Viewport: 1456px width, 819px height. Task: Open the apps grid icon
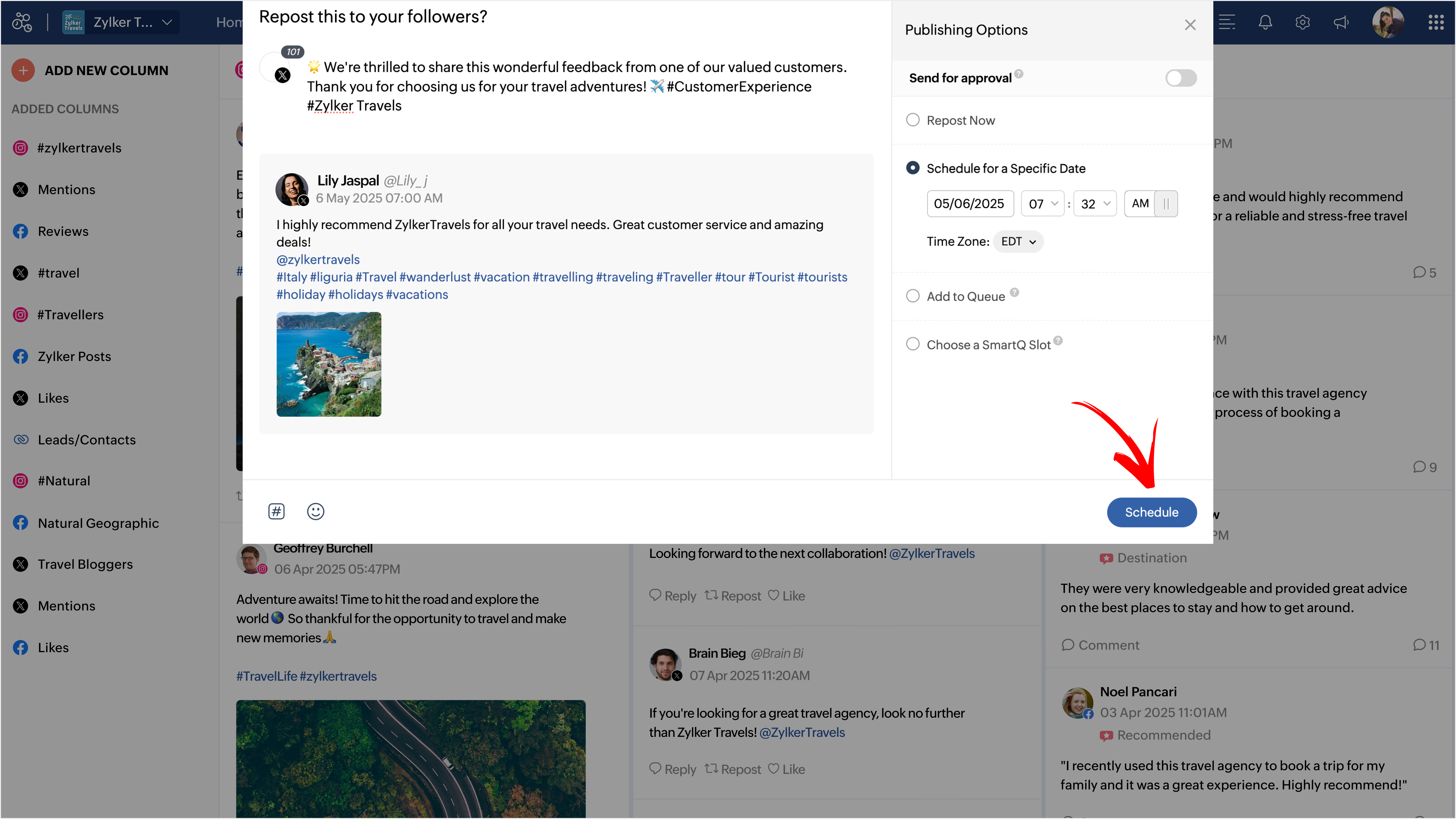tap(1436, 22)
